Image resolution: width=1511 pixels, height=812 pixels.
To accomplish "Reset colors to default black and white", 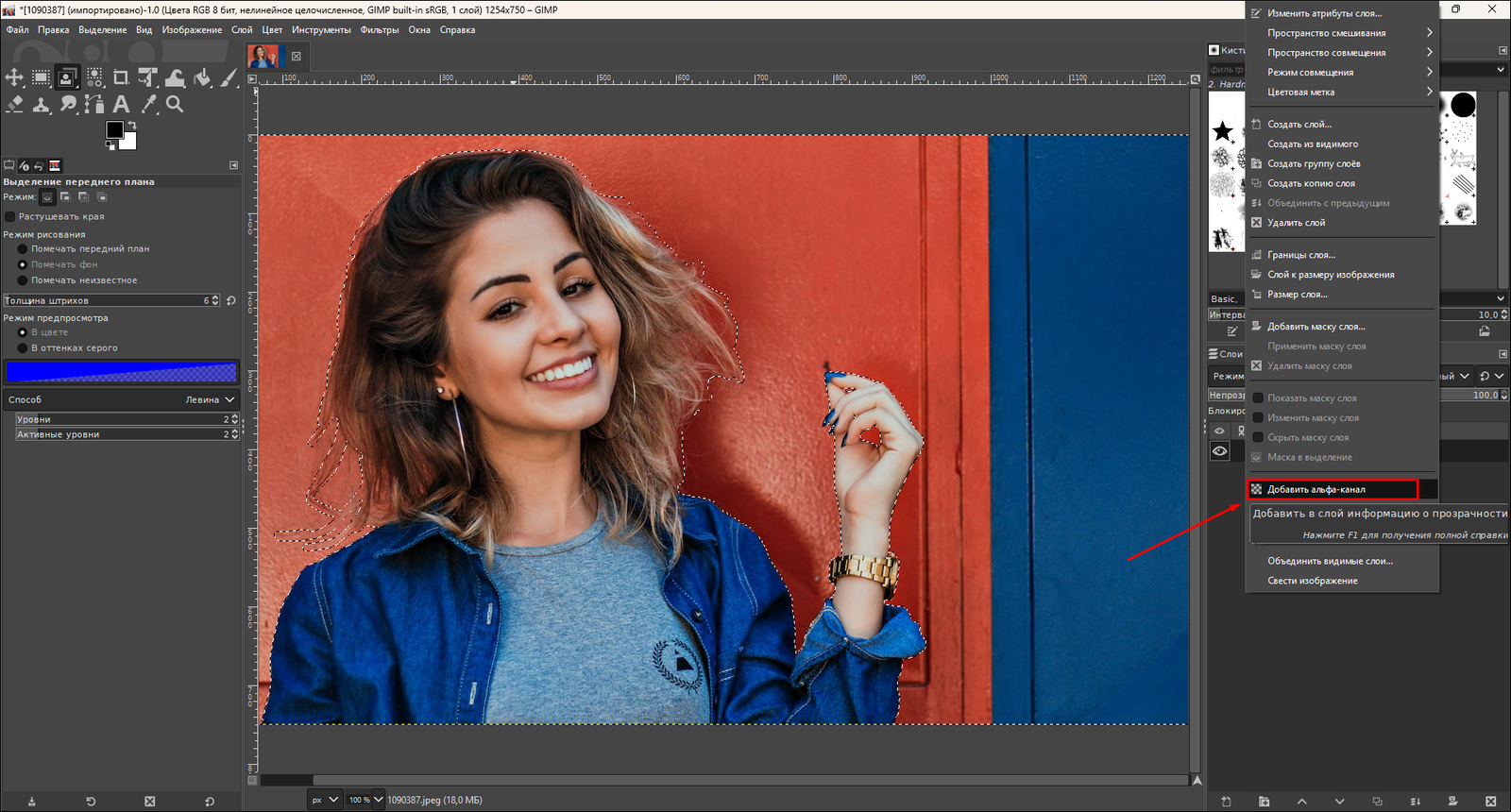I will [x=110, y=144].
